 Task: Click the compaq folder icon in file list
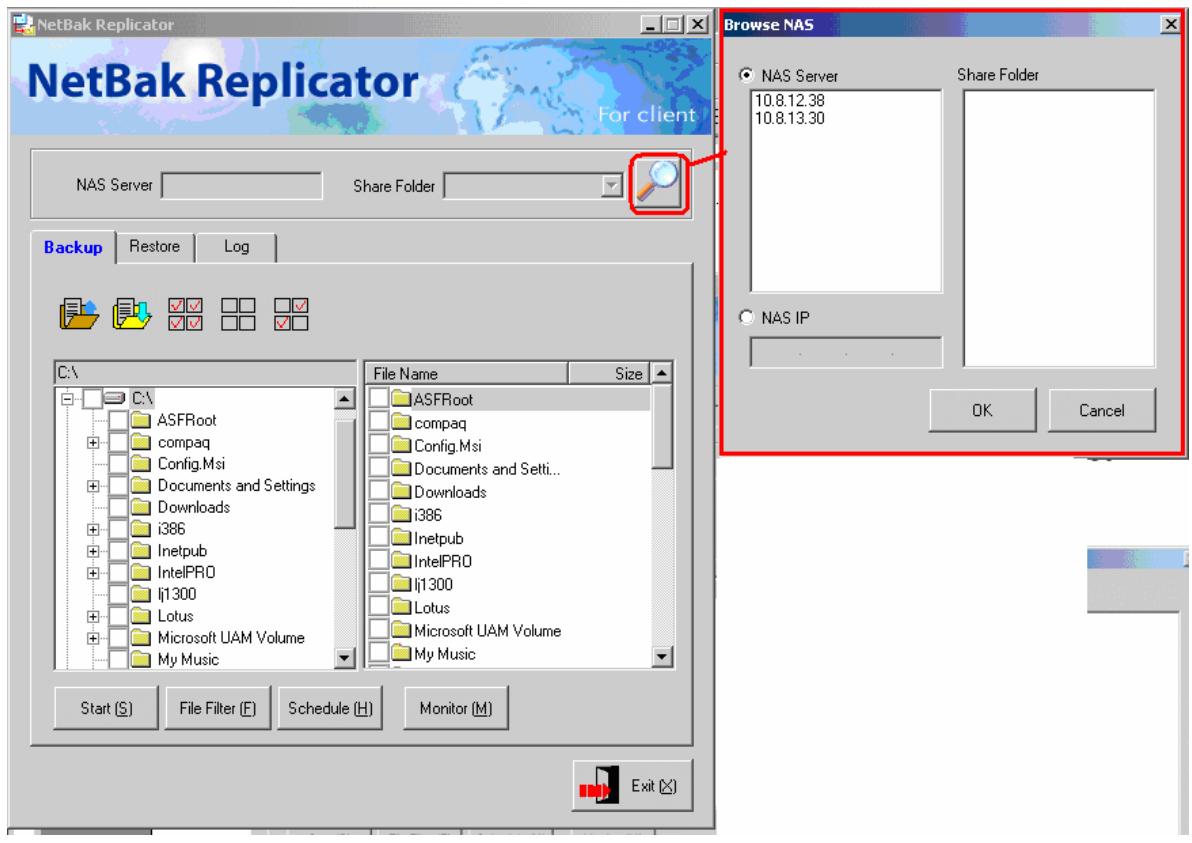click(401, 422)
